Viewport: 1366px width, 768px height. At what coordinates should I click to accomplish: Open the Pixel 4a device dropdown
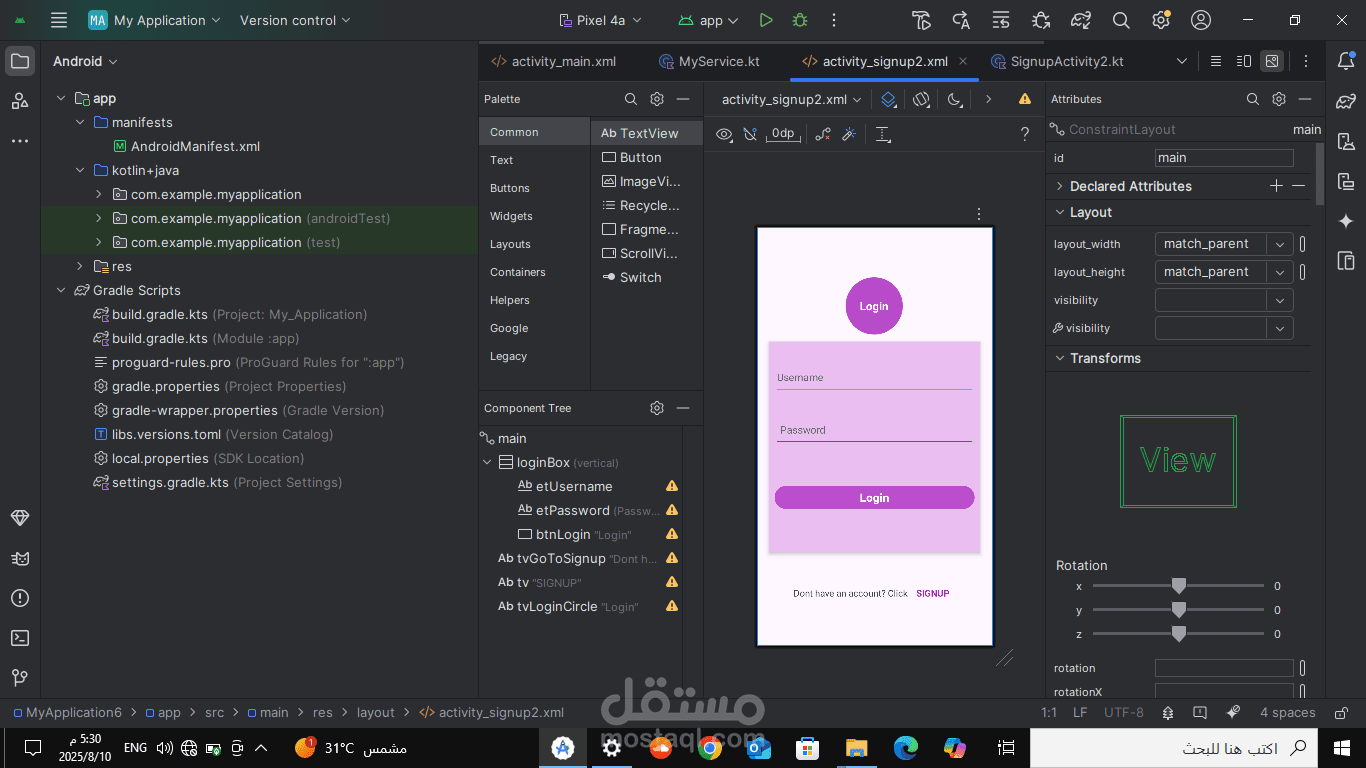[x=599, y=20]
